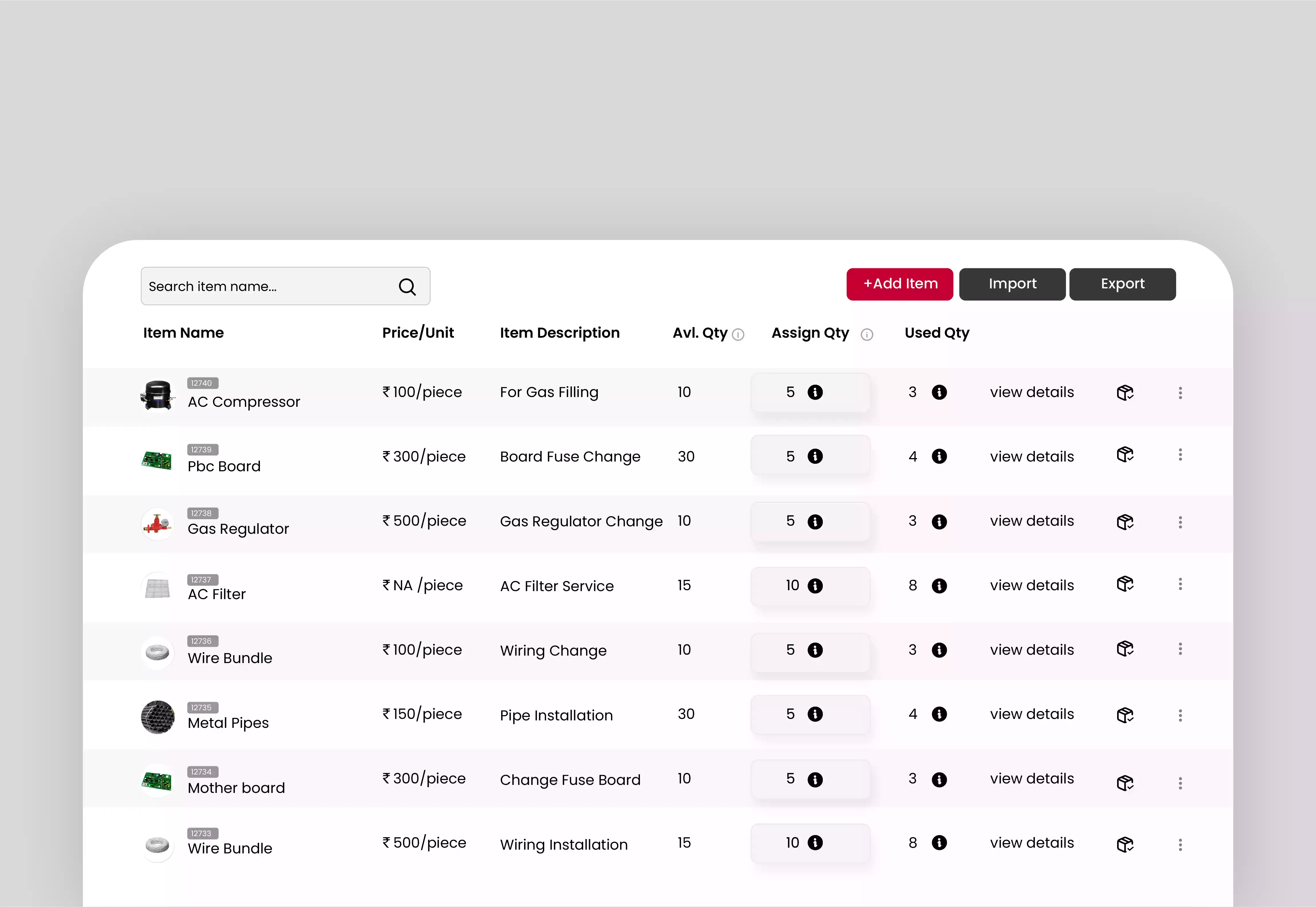Open more options for AC Filter
This screenshot has width=1316, height=907.
click(x=1180, y=584)
